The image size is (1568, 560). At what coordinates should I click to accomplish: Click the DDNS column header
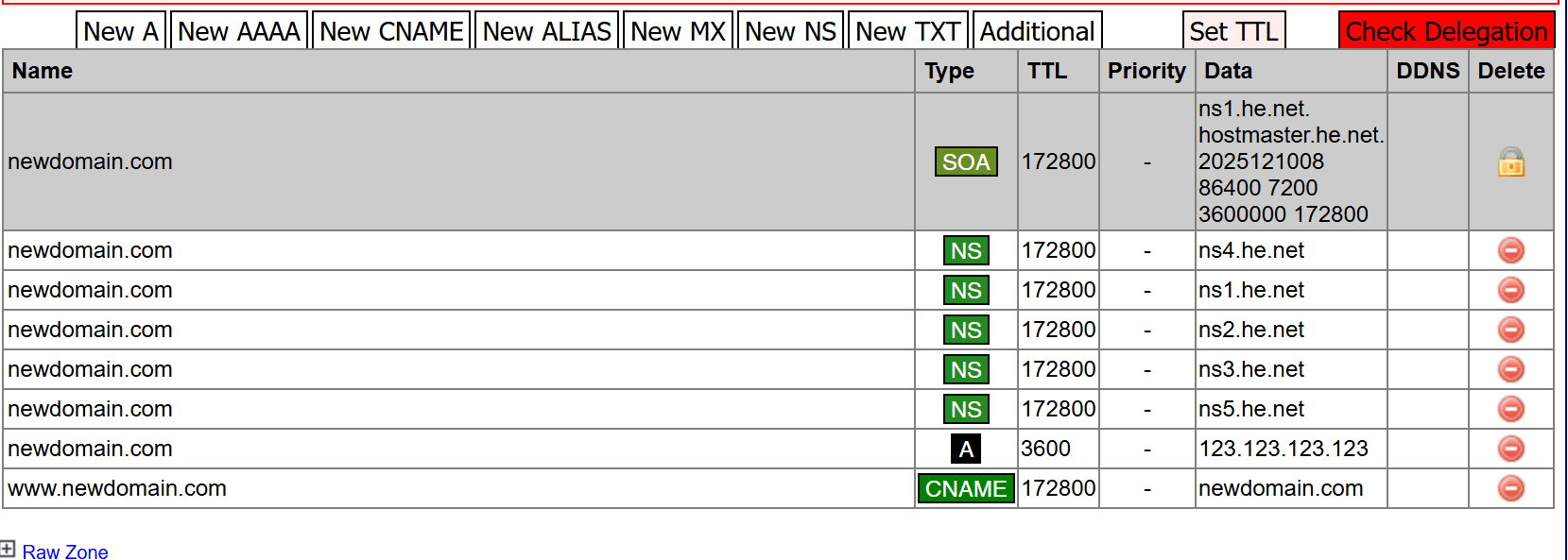point(1427,71)
